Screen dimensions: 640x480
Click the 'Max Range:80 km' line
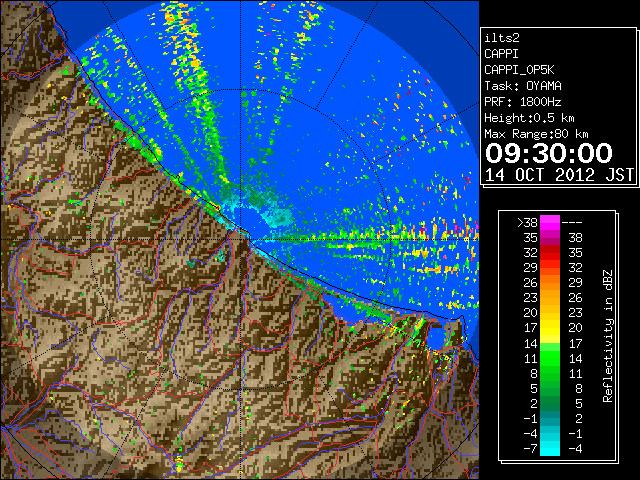(x=536, y=134)
